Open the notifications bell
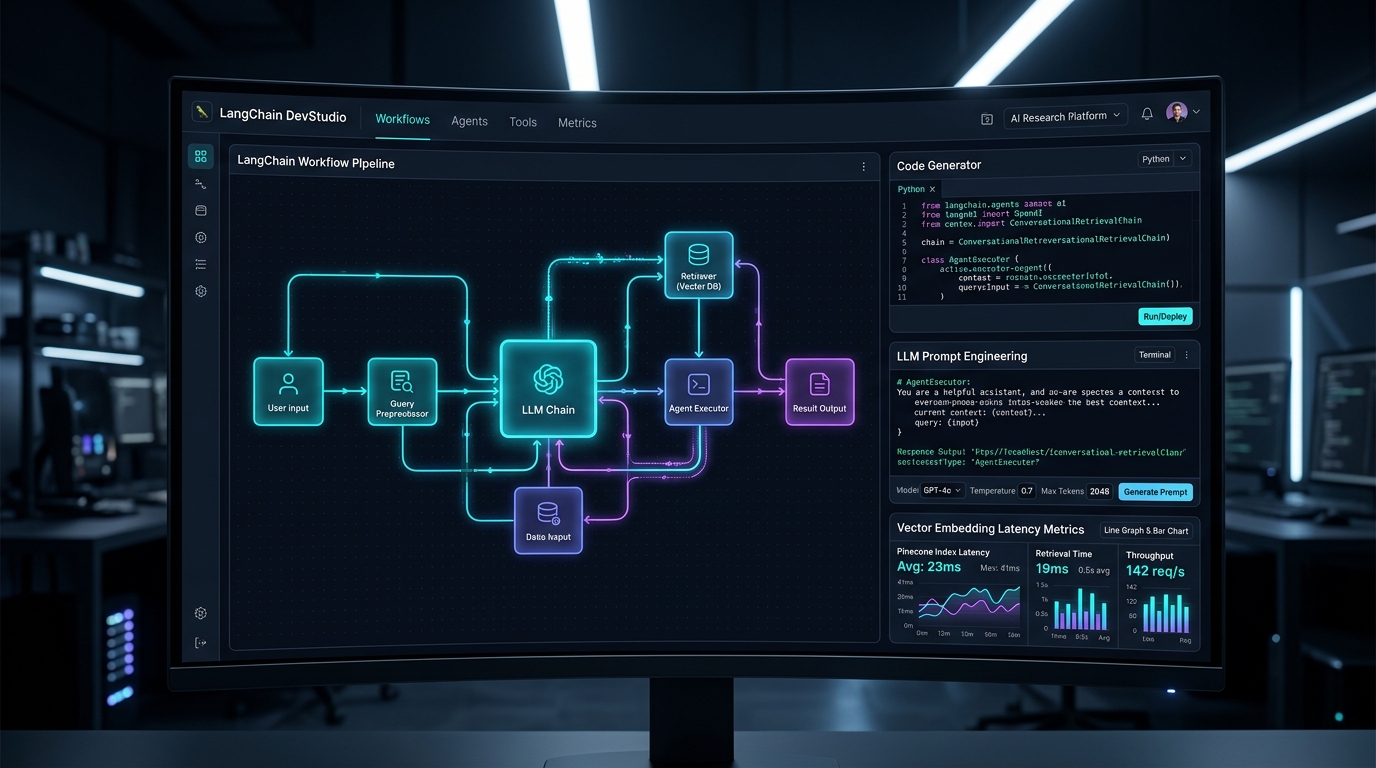 [1147, 114]
